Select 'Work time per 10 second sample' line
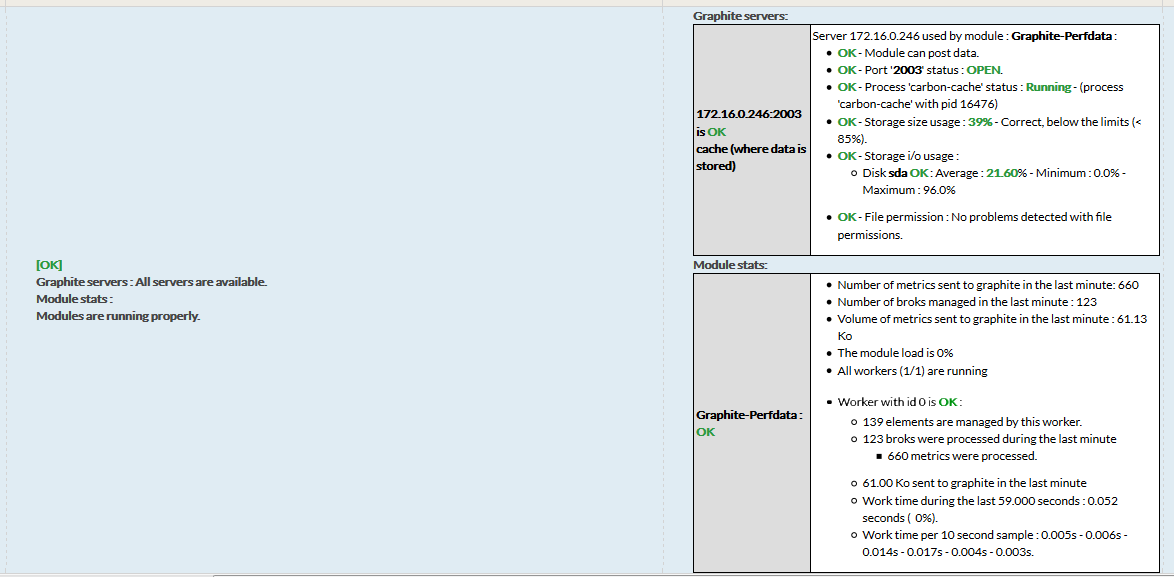1174x577 pixels. (x=994, y=535)
